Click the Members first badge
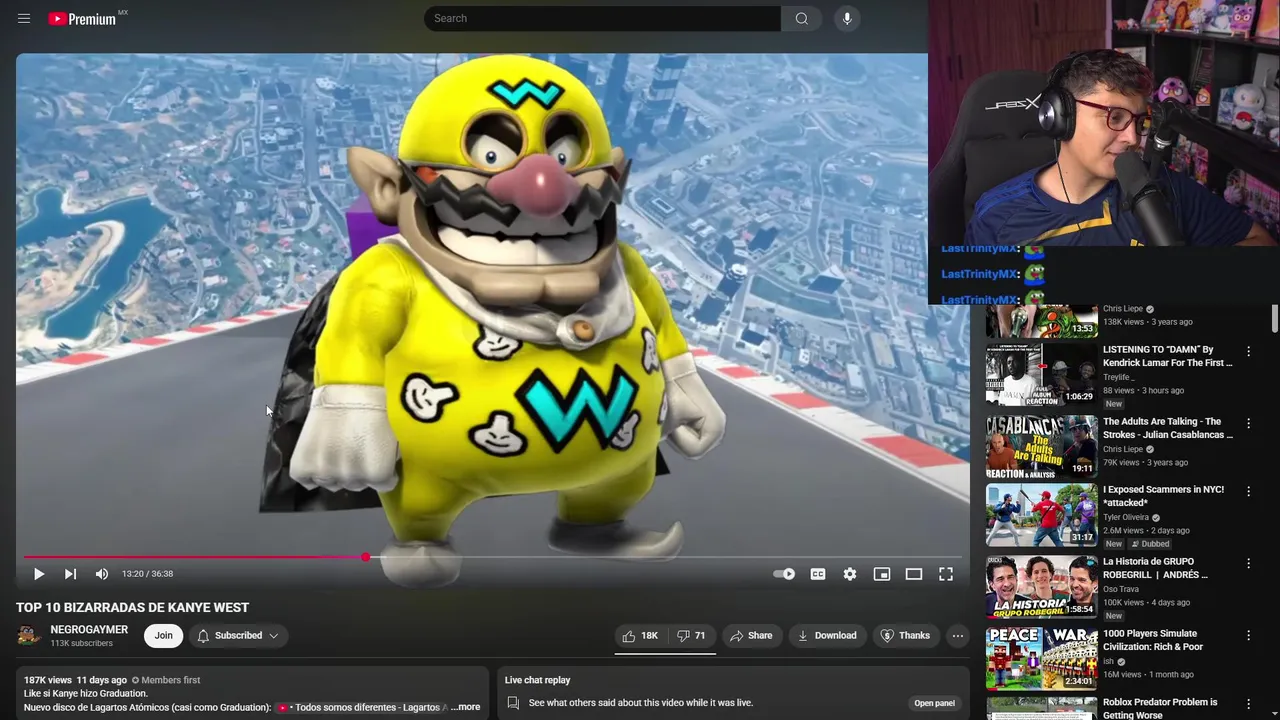This screenshot has width=1280, height=720. [x=166, y=680]
